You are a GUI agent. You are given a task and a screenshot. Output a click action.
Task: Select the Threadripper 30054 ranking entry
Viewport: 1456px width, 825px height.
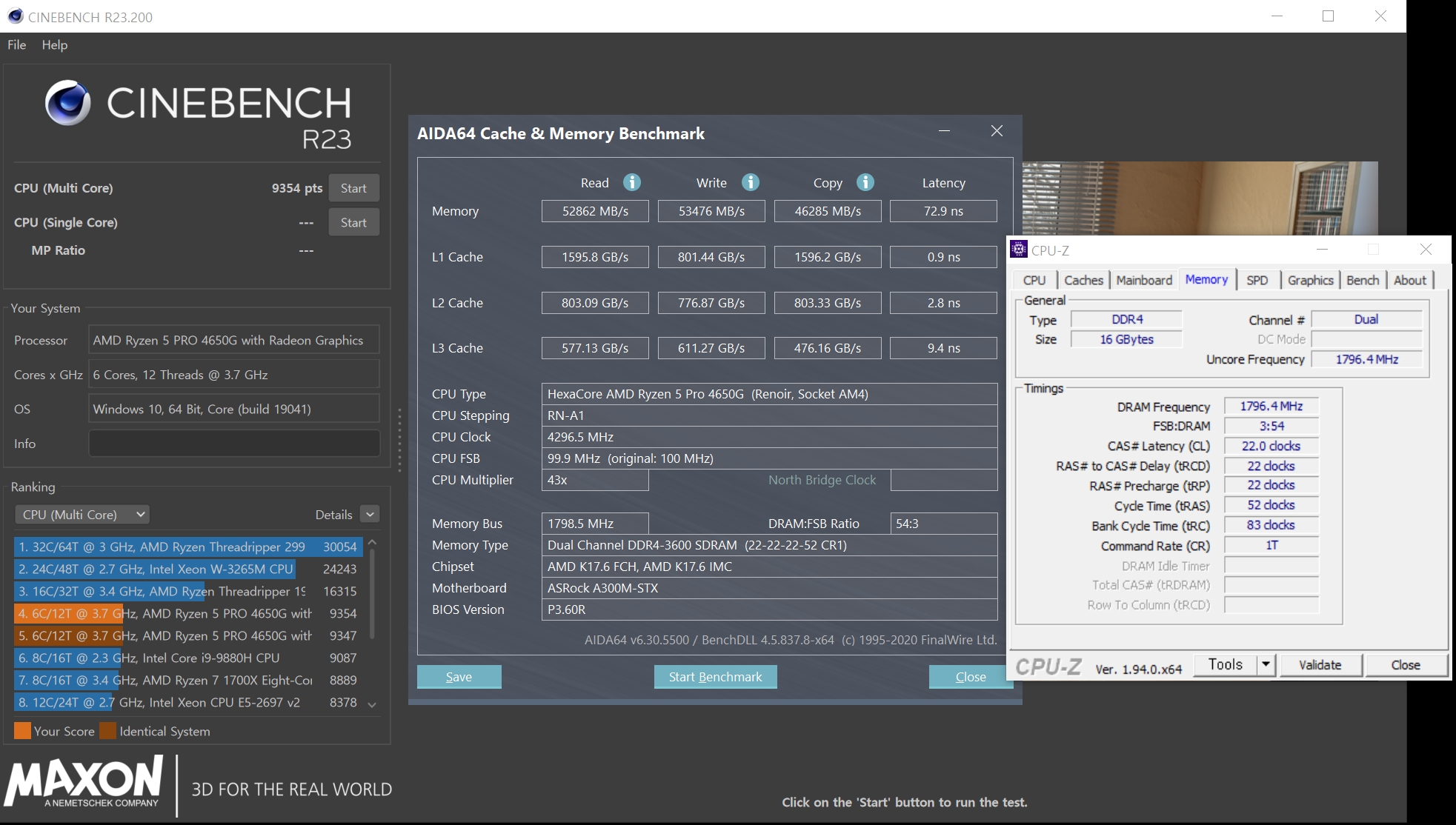tap(187, 547)
